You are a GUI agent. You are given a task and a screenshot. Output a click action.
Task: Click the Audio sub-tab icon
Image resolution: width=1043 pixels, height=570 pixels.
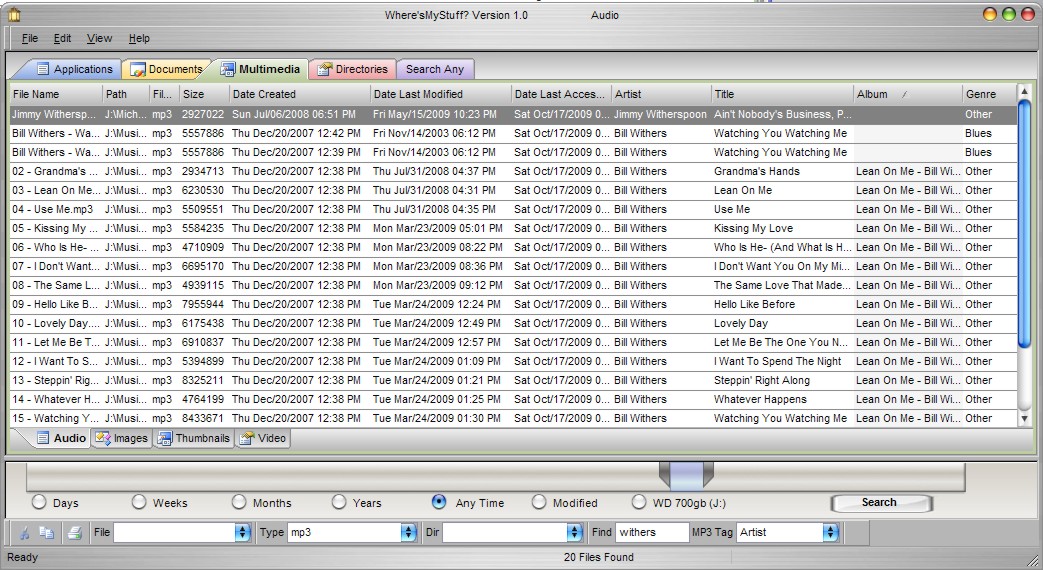[x=43, y=438]
